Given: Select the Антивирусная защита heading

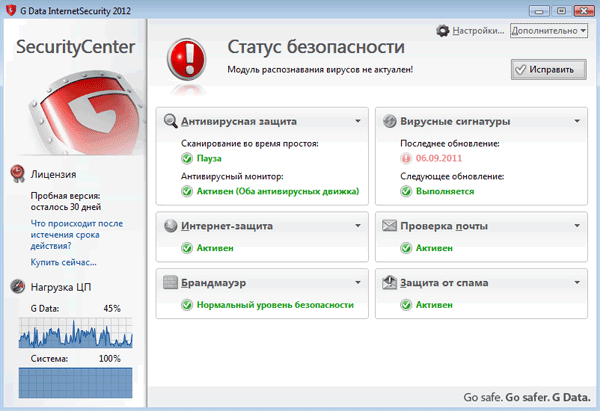Looking at the screenshot, I should click(239, 121).
